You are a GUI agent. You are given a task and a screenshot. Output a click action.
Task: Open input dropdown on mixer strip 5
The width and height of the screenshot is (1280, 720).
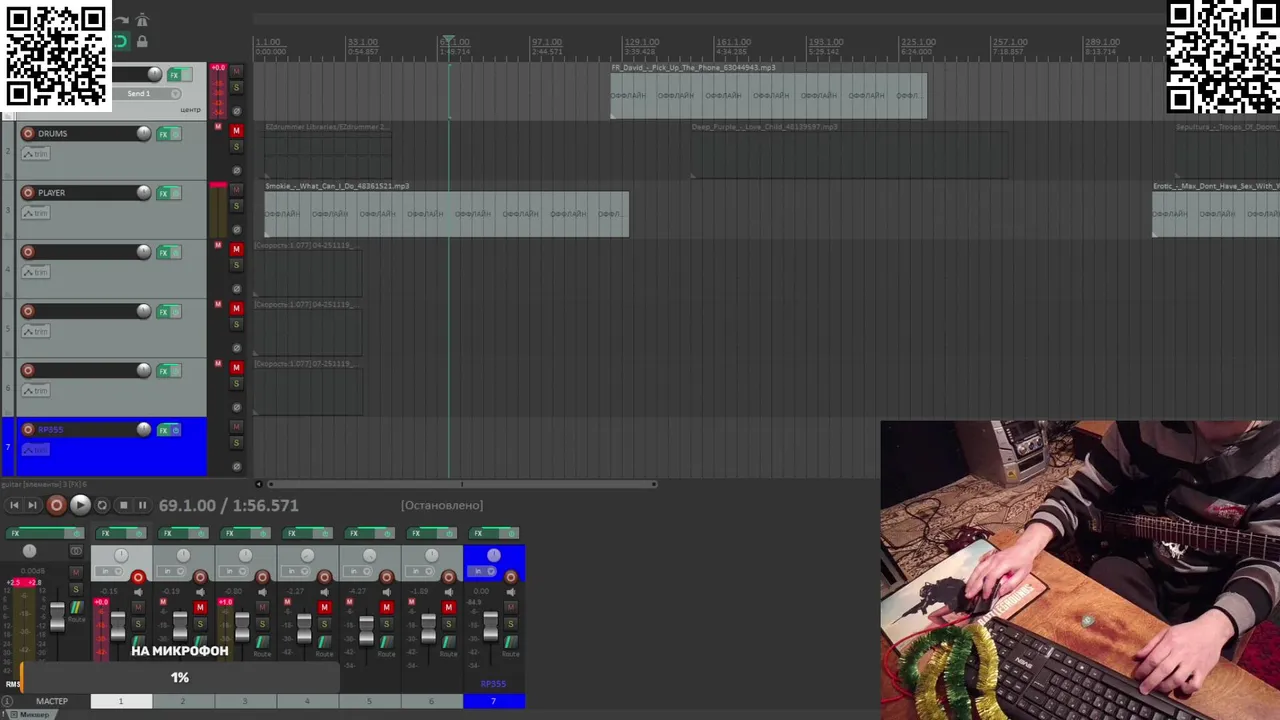pos(358,572)
